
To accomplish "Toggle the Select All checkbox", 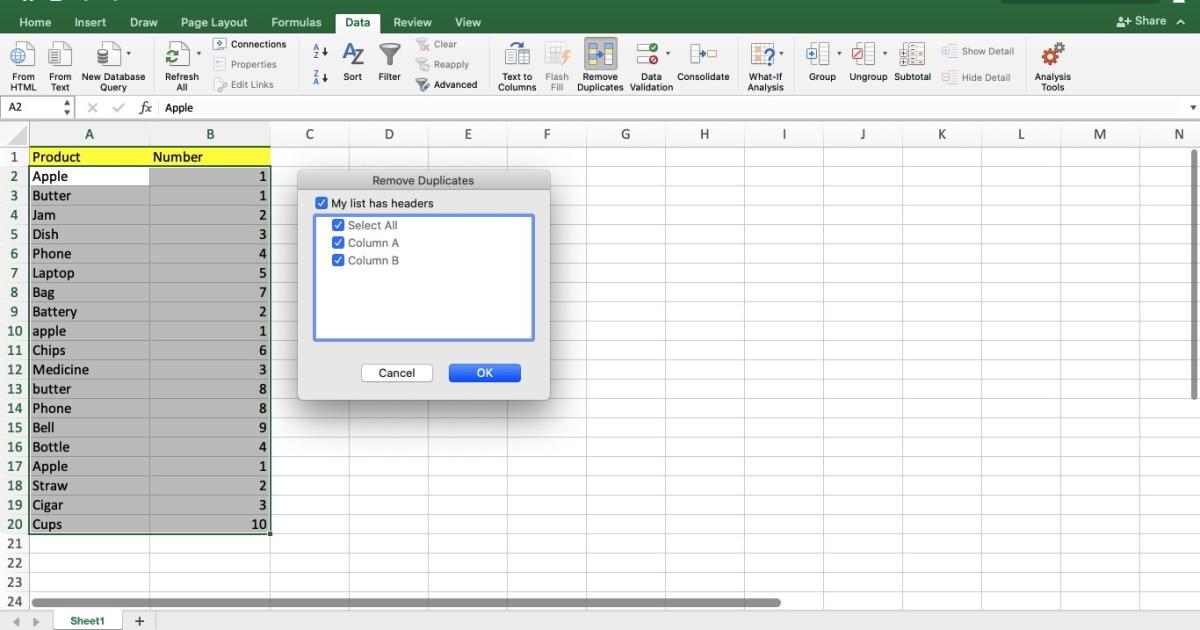I will coord(338,225).
